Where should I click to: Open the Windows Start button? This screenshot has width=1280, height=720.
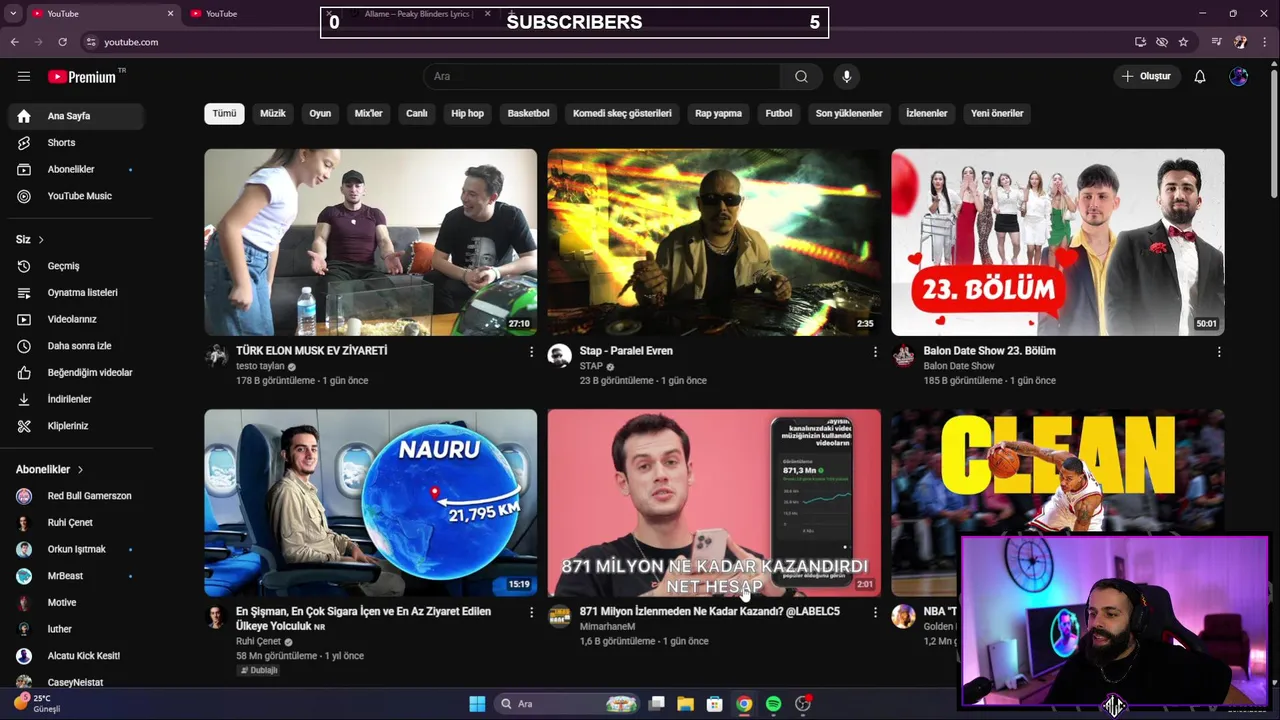click(477, 704)
